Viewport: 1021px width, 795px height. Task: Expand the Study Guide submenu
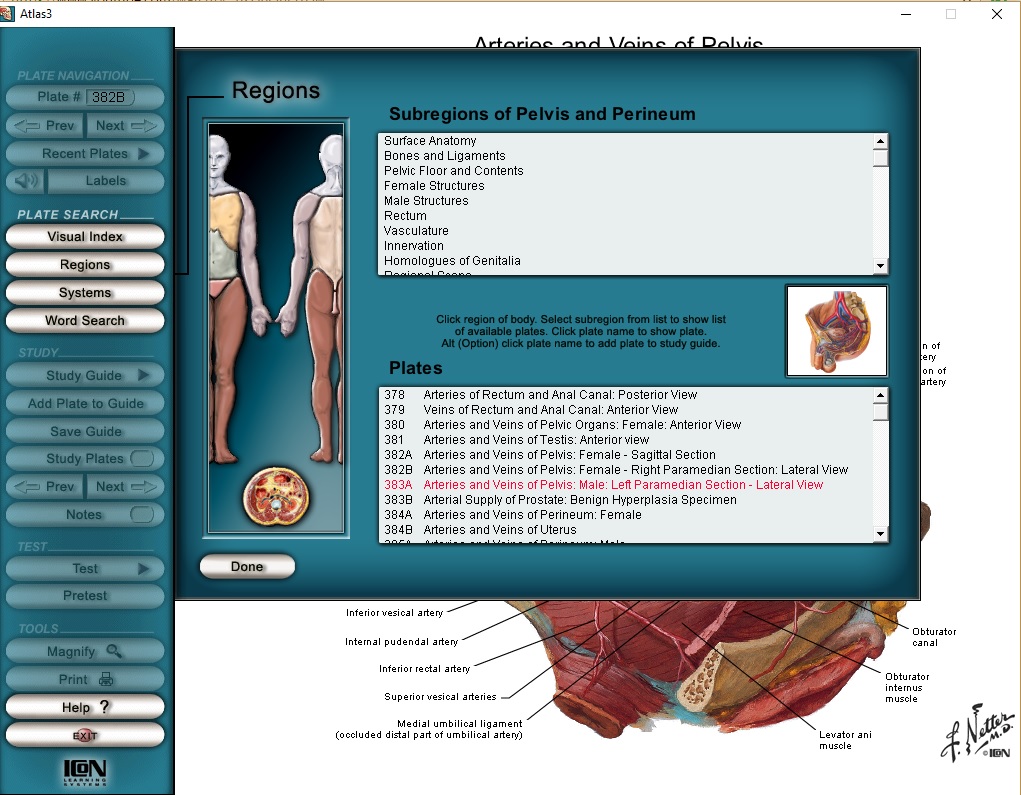85,375
